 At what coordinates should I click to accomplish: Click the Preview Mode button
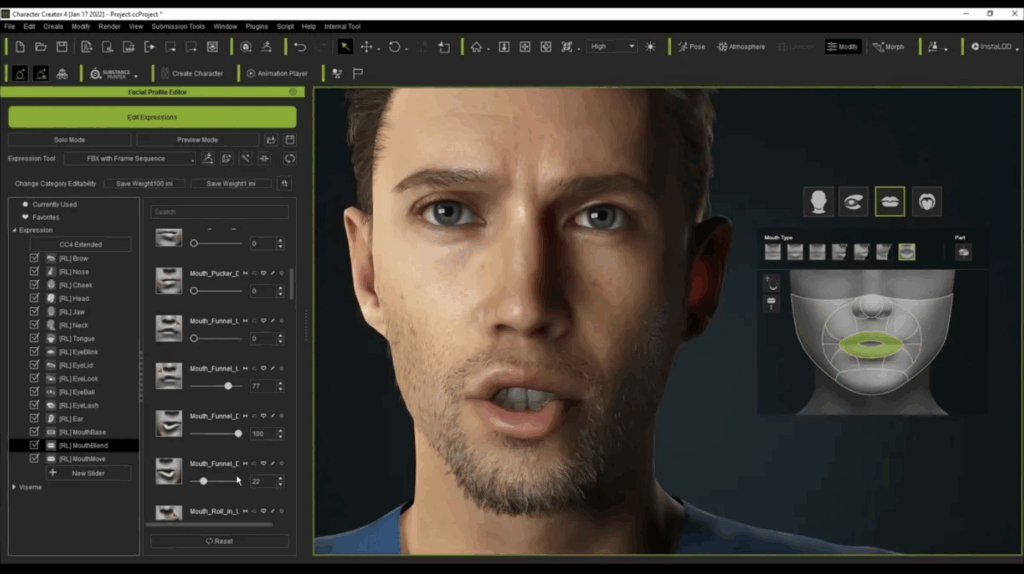tap(197, 140)
